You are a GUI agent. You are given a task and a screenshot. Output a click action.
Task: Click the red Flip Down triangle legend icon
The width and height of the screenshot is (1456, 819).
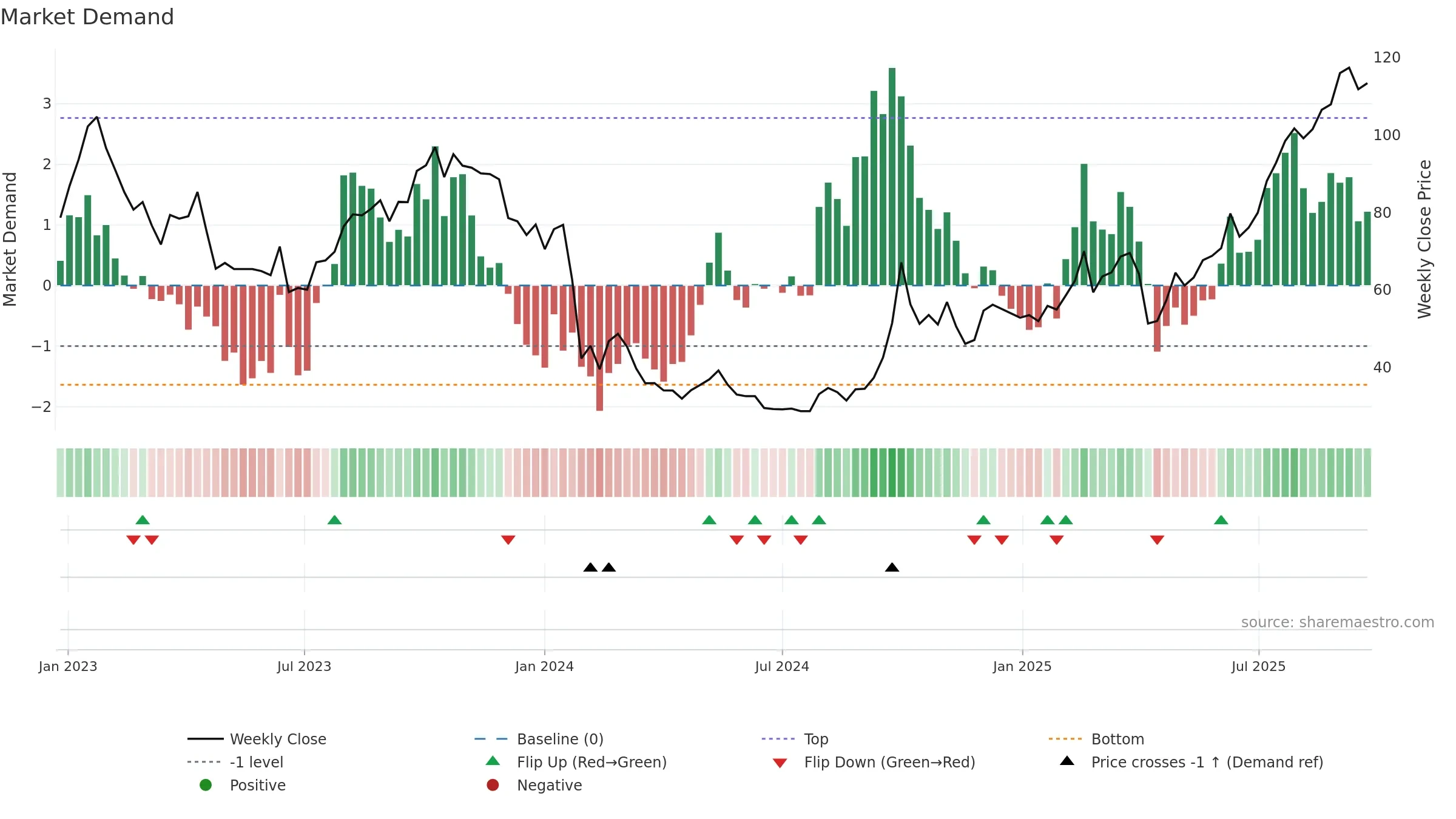pos(780,763)
